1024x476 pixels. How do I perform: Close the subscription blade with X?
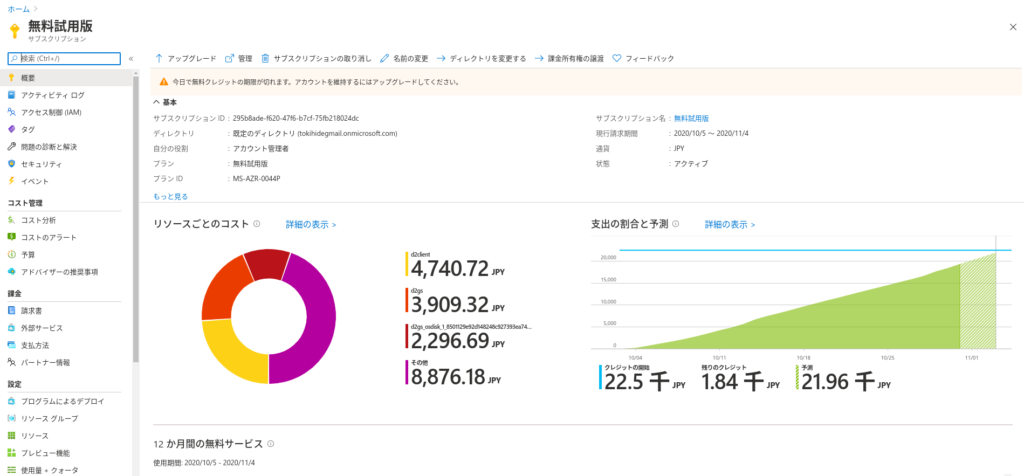1012,26
